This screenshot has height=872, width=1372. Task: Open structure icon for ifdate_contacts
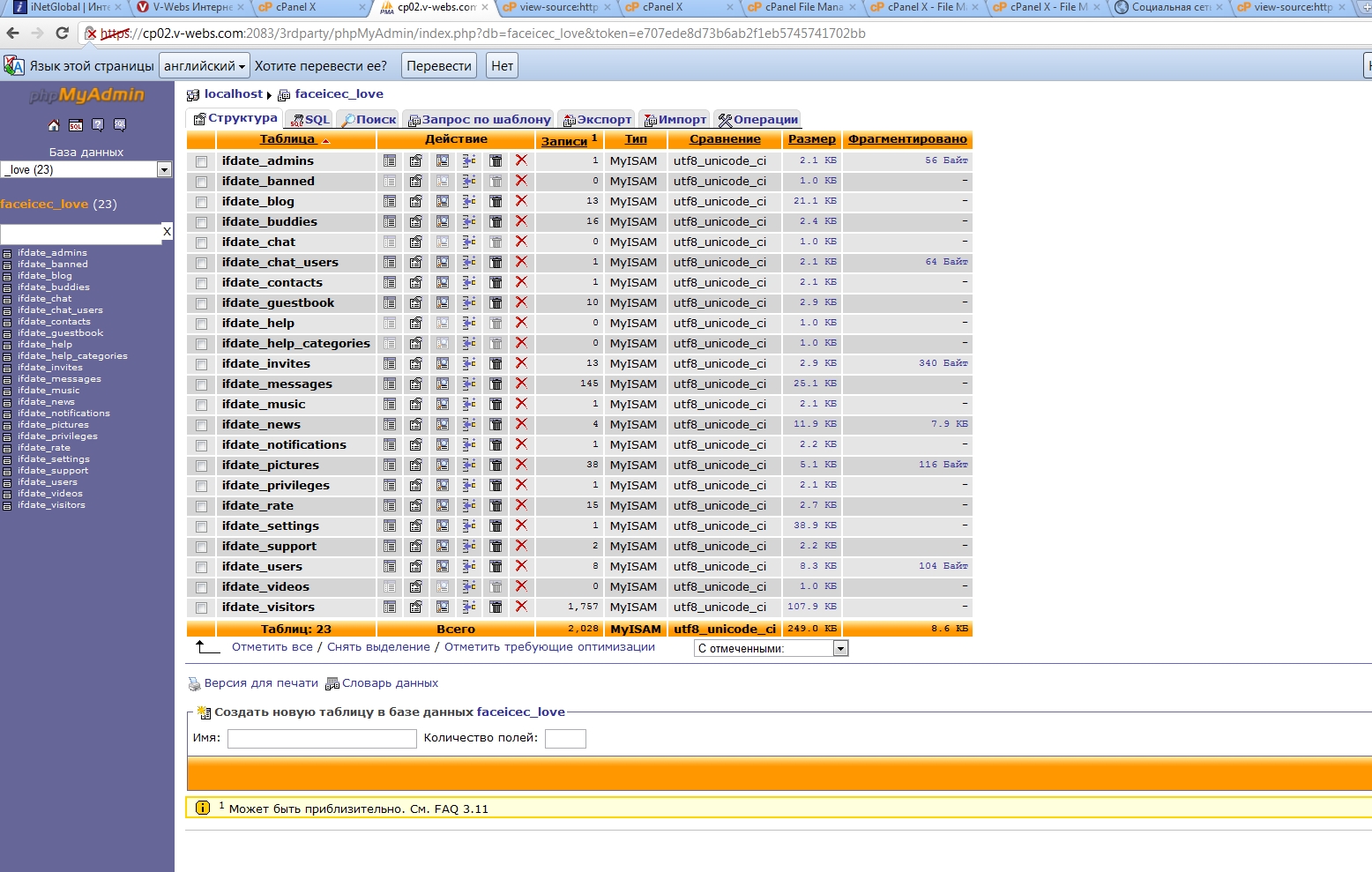(416, 282)
